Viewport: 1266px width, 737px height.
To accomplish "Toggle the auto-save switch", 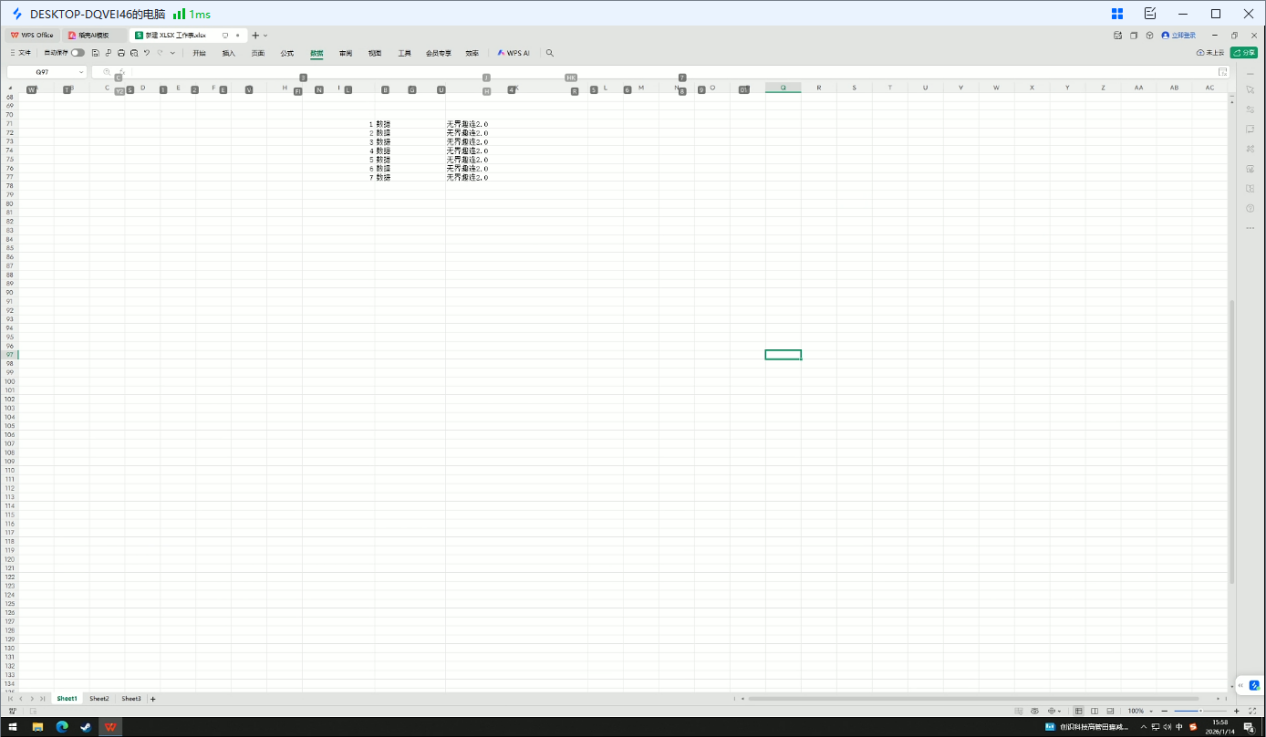I will coord(77,53).
